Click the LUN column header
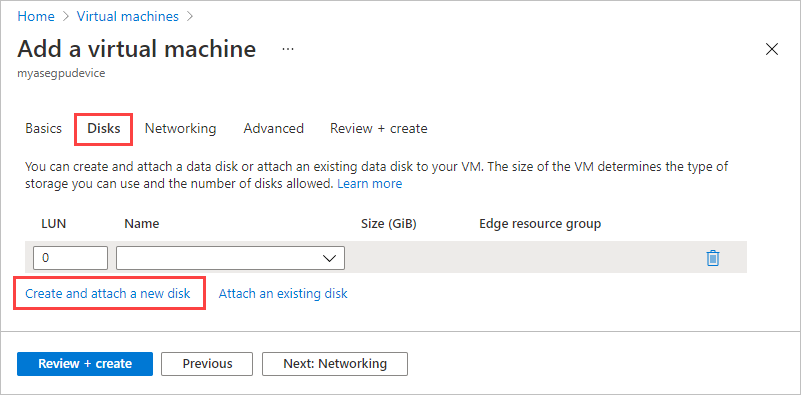Viewport: 801px width, 395px height. (54, 224)
